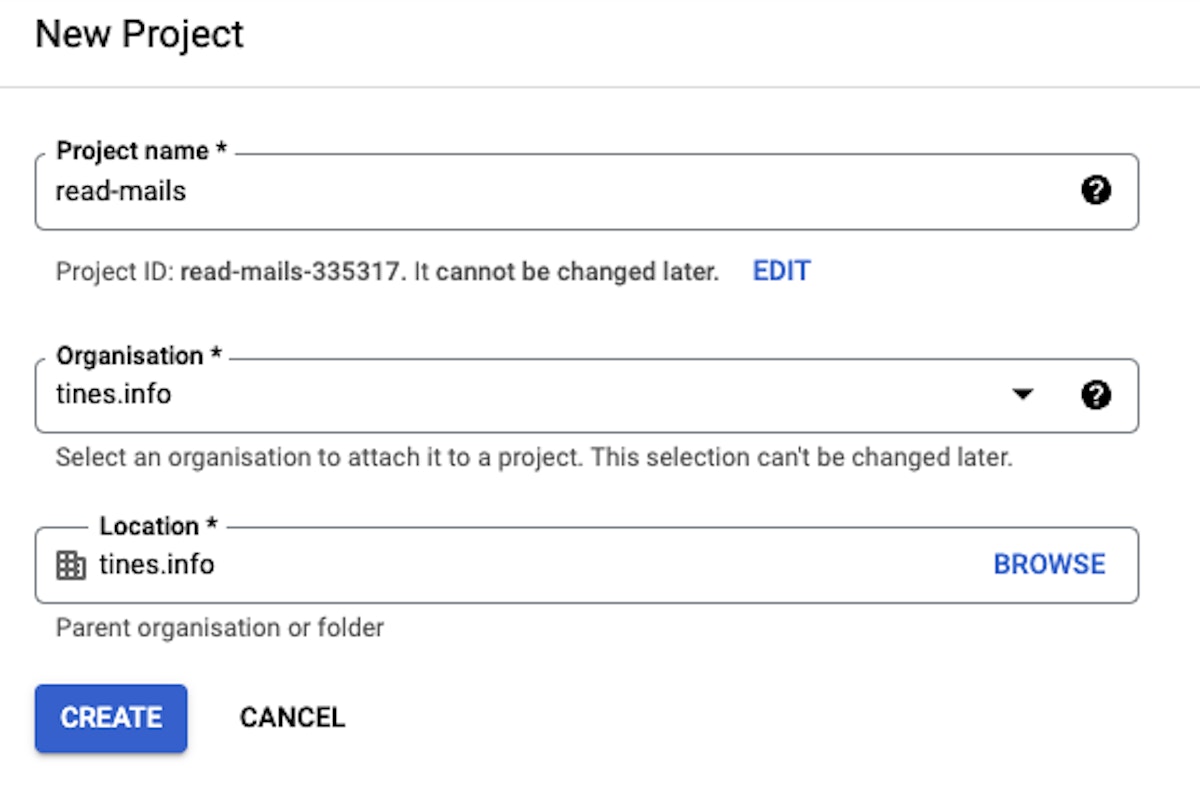
Task: Click the help icon beside Project name
Action: [x=1096, y=191]
